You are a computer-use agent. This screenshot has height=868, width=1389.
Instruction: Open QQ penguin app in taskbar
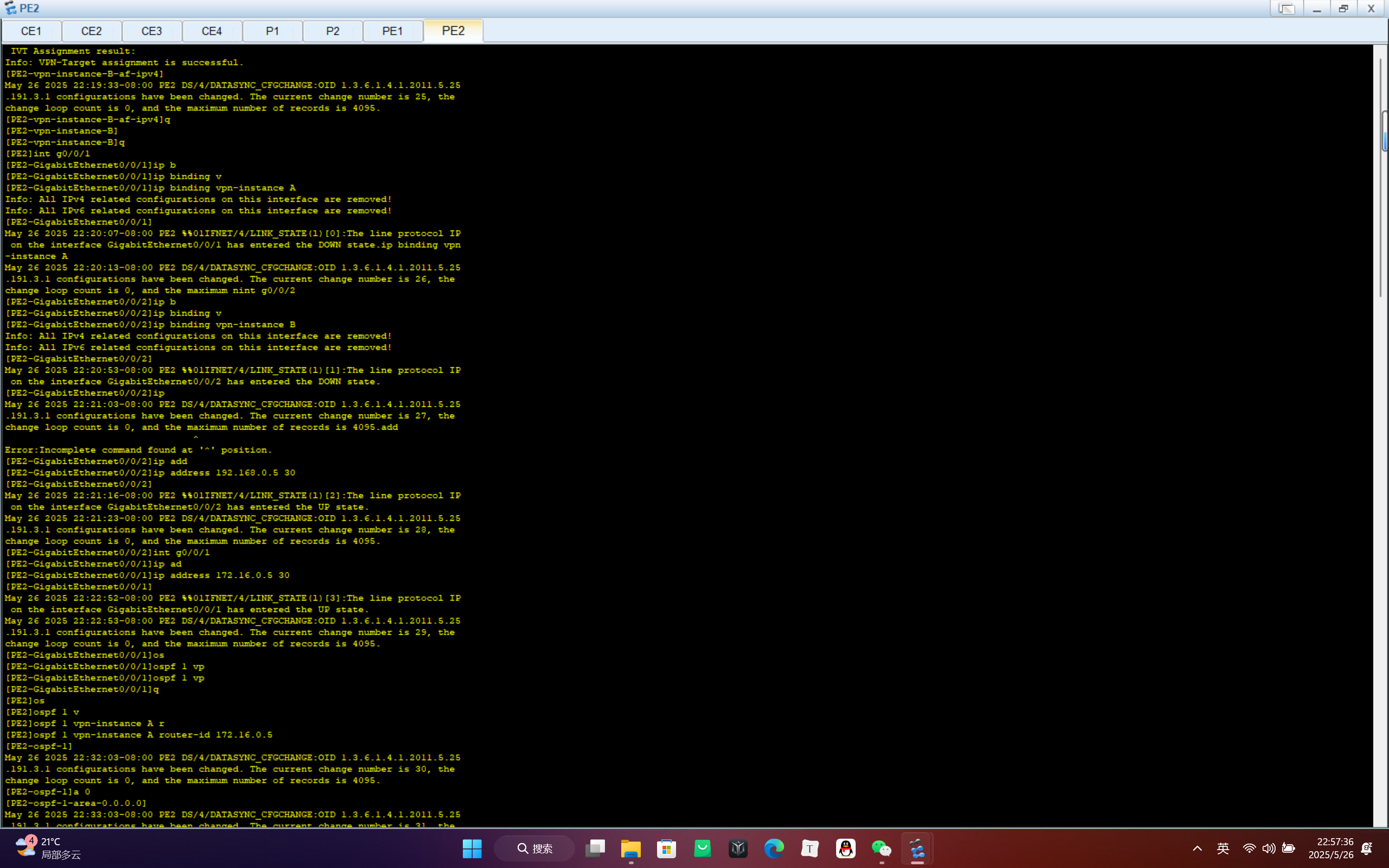845,848
